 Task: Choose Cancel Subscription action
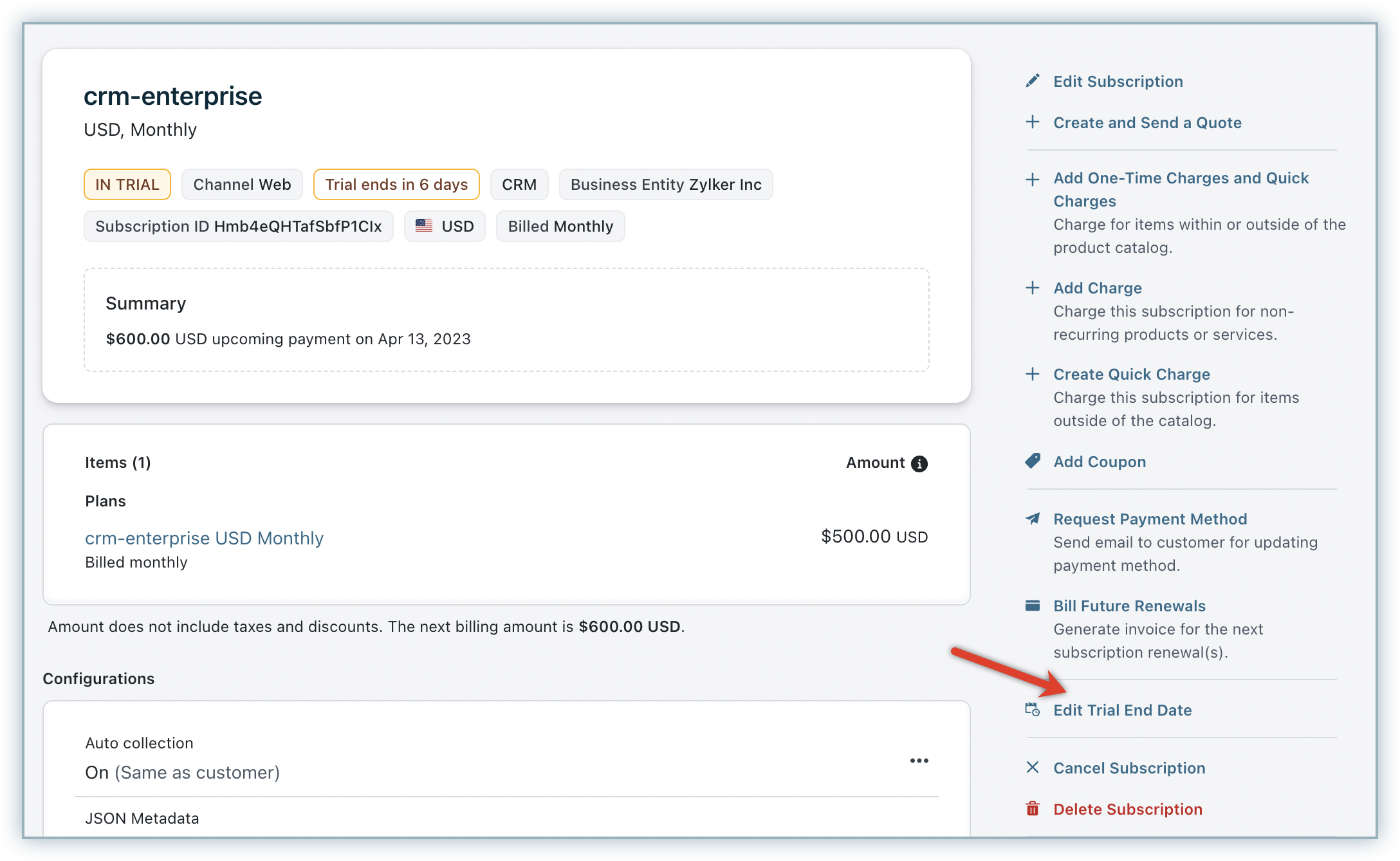coord(1128,768)
